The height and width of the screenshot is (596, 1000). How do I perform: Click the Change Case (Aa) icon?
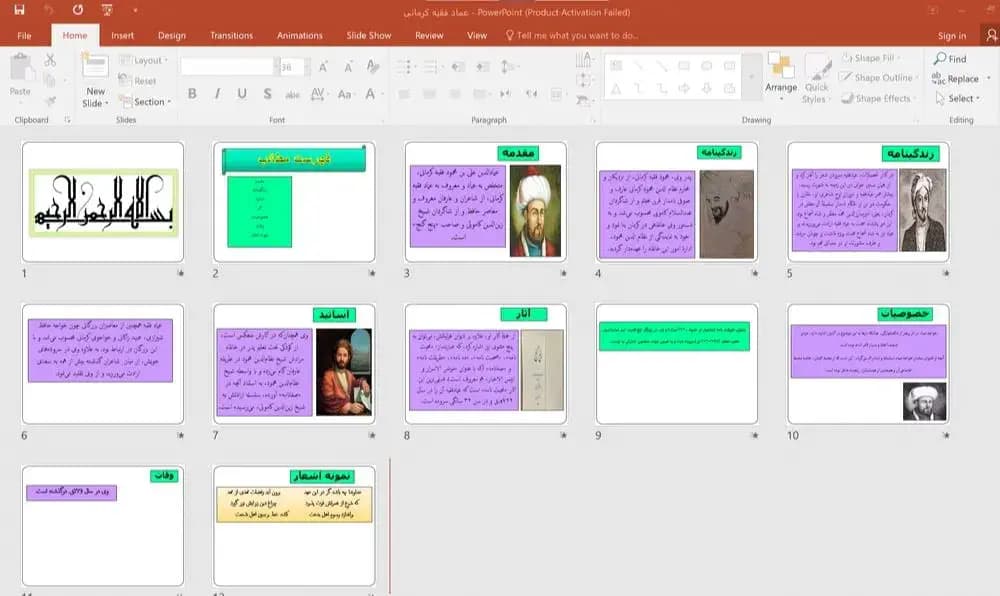tap(345, 94)
